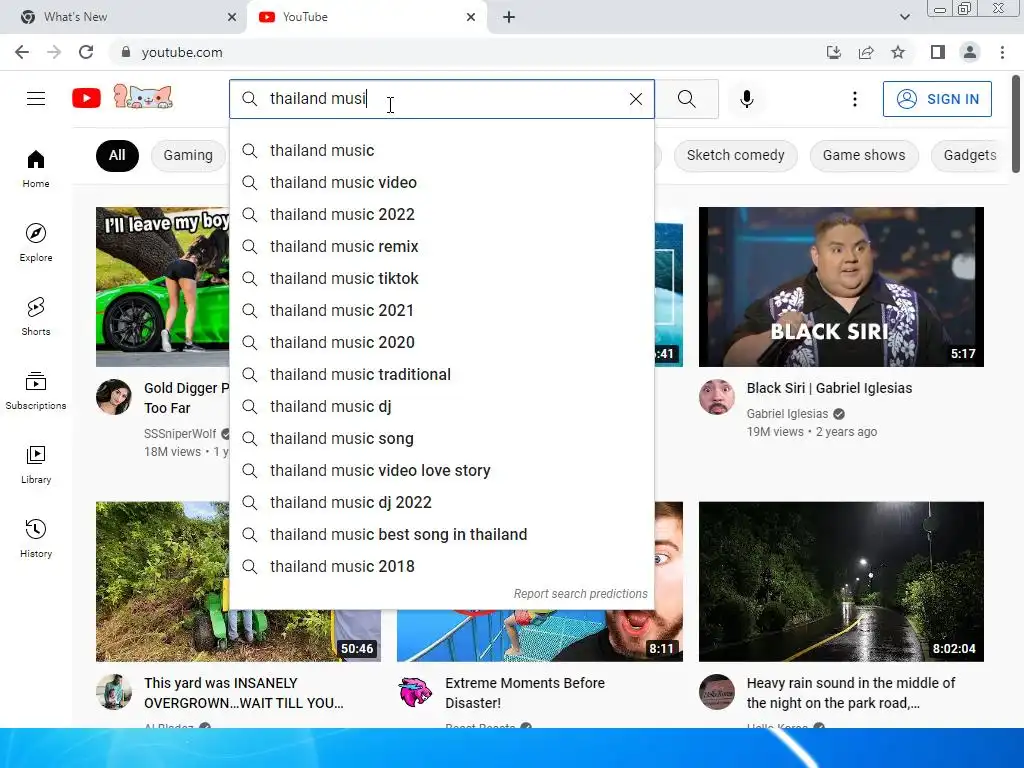Viewport: 1024px width, 768px height.
Task: Select suggestion 'thailand music tiktok'
Action: (x=442, y=278)
